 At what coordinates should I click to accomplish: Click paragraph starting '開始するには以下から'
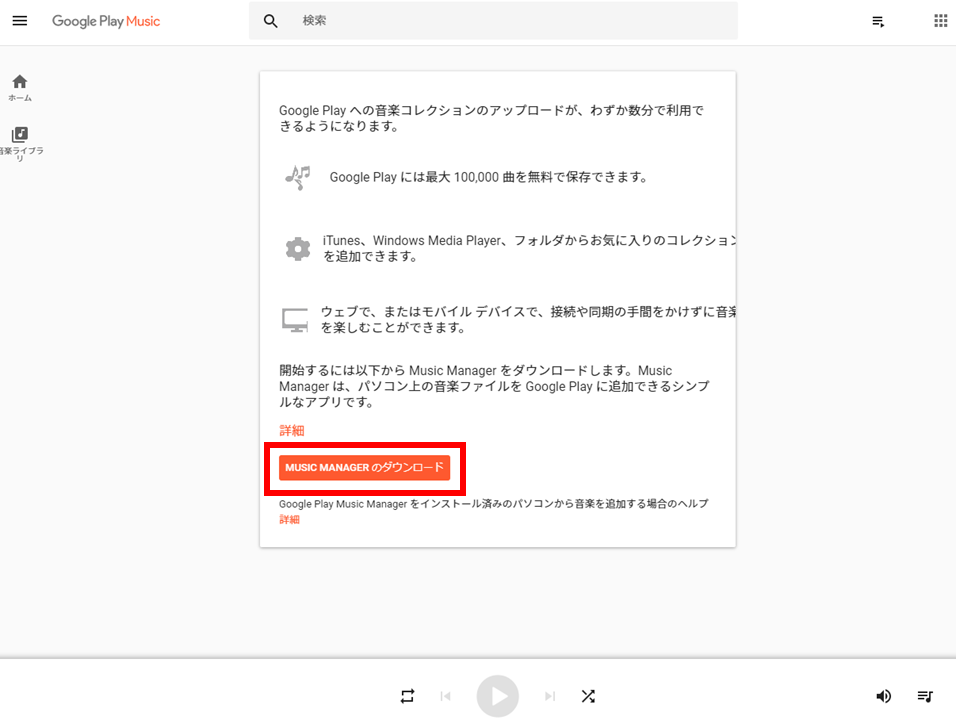494,386
